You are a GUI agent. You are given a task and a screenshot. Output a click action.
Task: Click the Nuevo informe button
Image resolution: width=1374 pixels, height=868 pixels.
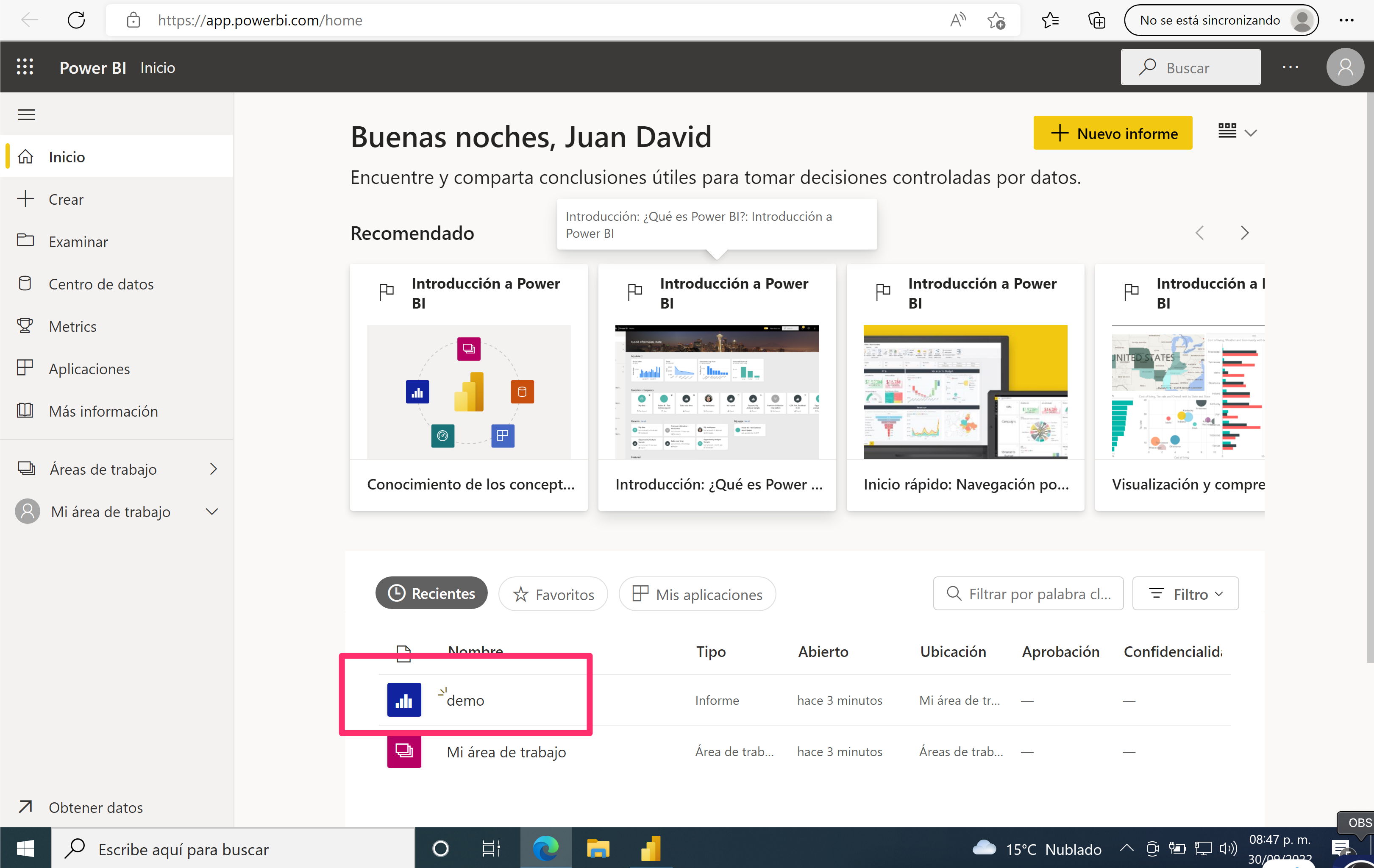click(1112, 133)
